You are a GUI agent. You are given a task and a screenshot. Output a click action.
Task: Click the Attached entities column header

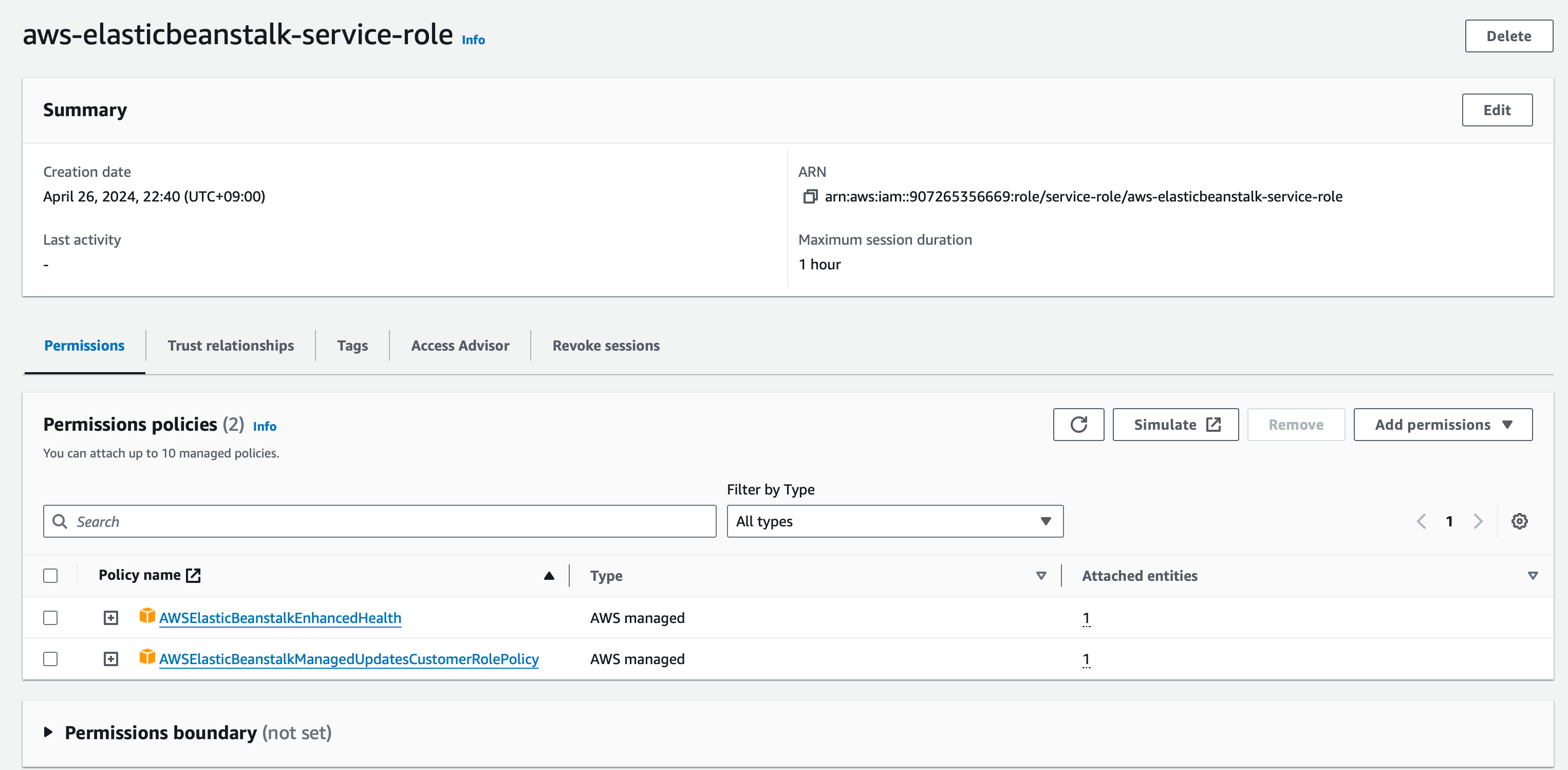(x=1140, y=576)
